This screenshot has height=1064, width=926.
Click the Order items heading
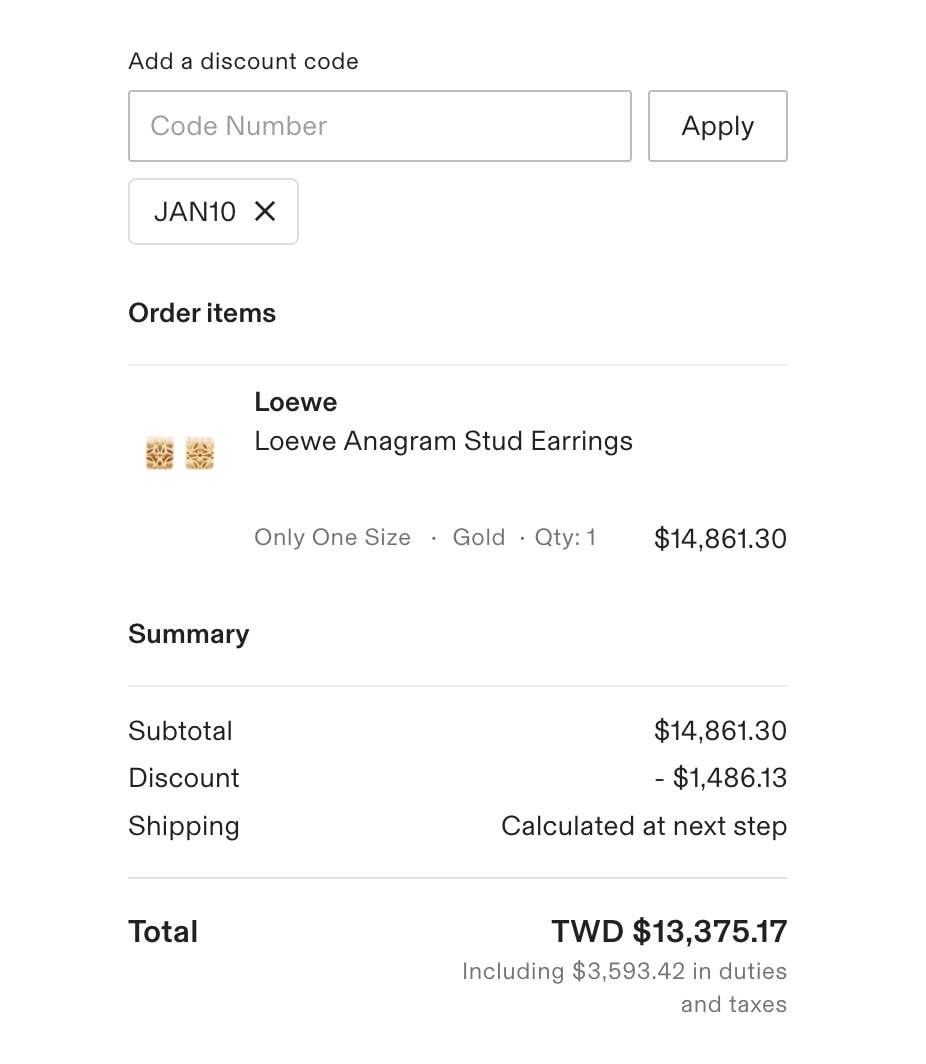pos(202,313)
